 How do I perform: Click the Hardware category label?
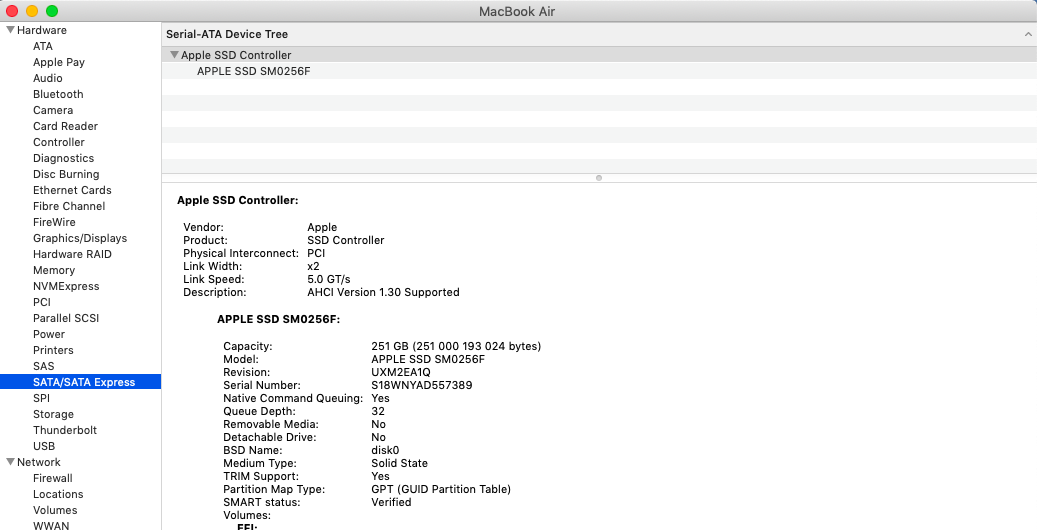pyautogui.click(x=42, y=30)
